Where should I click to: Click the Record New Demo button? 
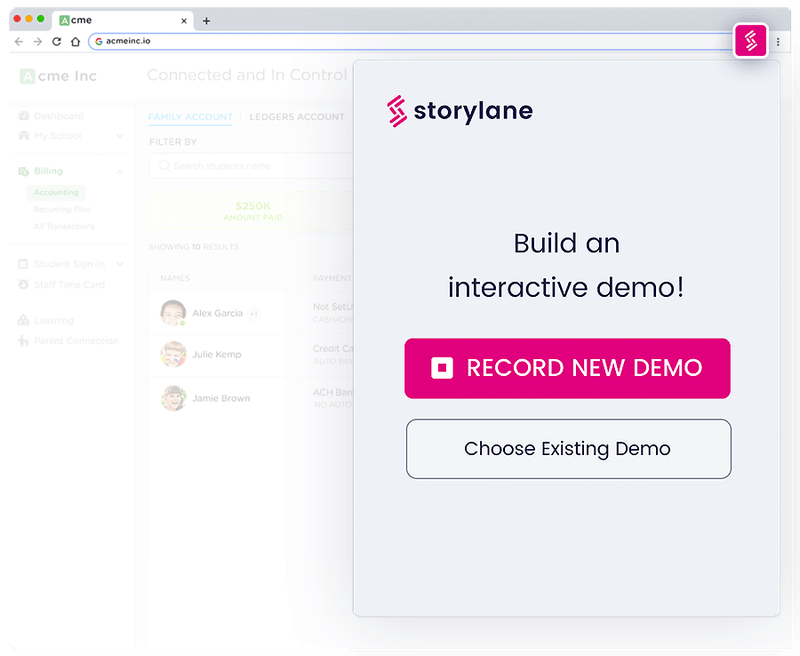567,368
